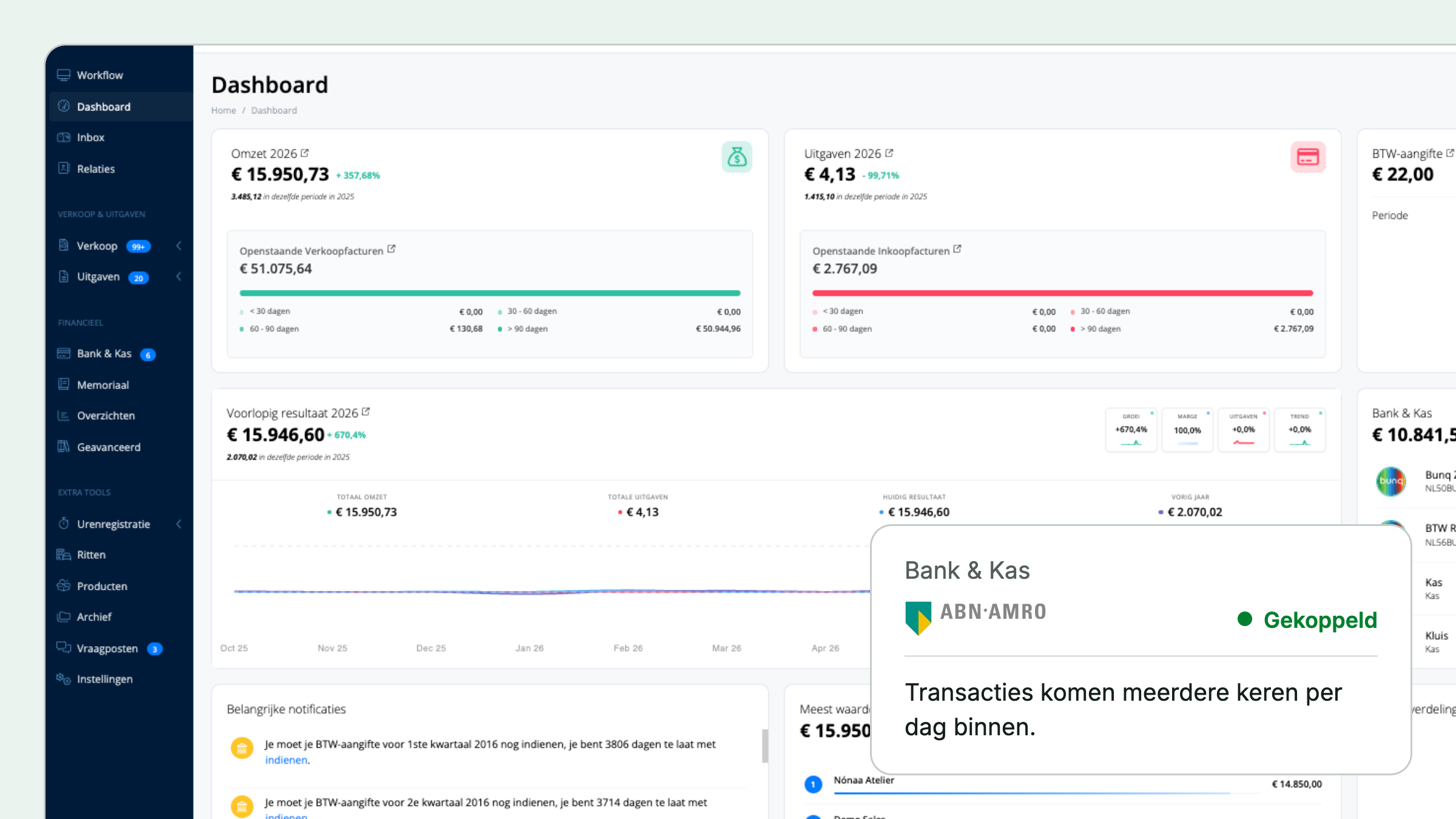1456x819 pixels.
Task: Click the Verkoop 99+ badge
Action: 138,246
